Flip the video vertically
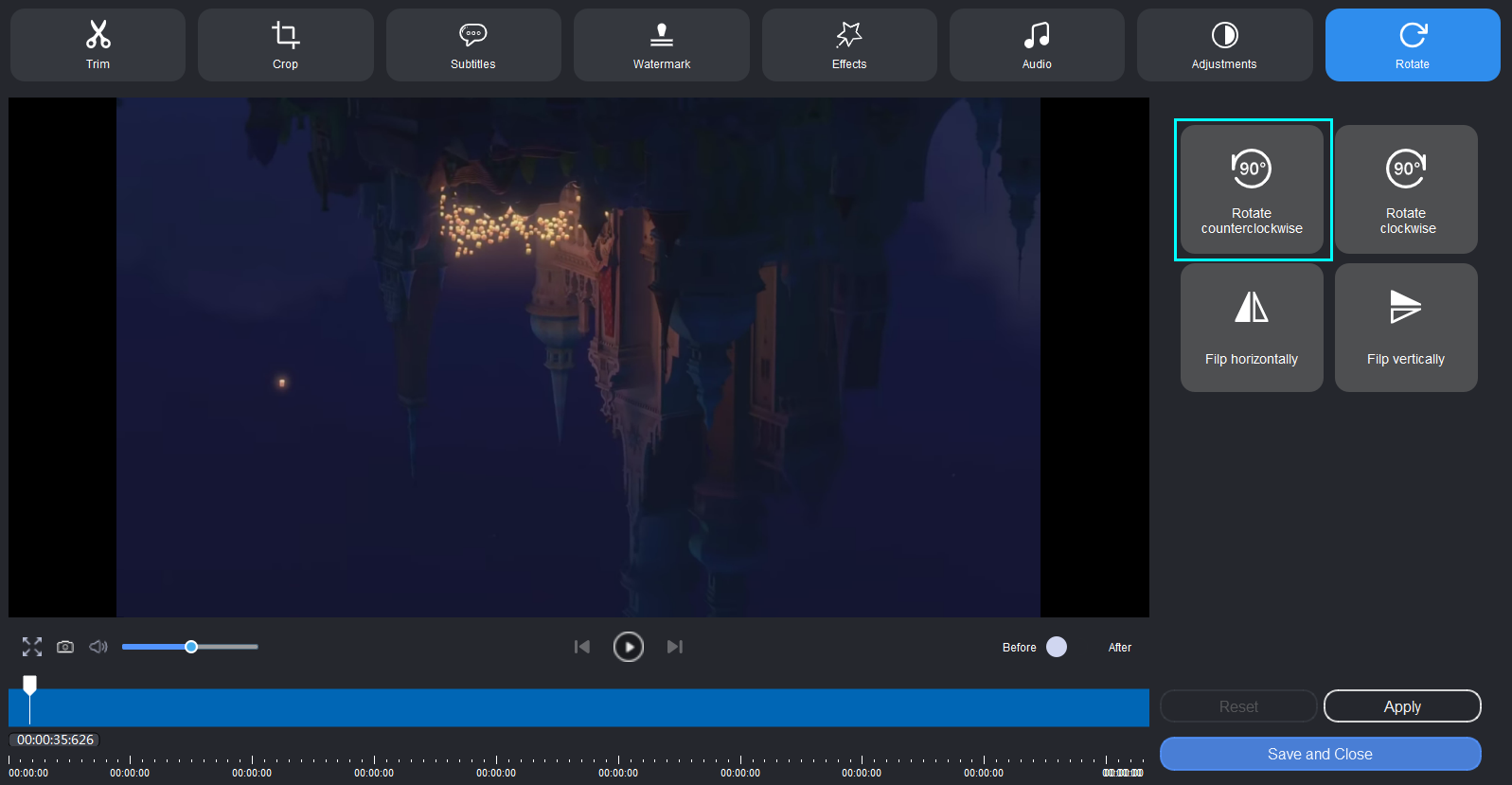 [1406, 328]
